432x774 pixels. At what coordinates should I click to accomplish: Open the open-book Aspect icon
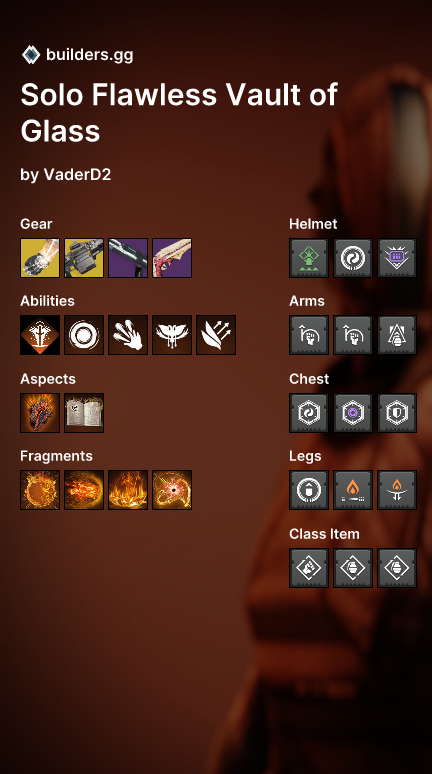(84, 413)
